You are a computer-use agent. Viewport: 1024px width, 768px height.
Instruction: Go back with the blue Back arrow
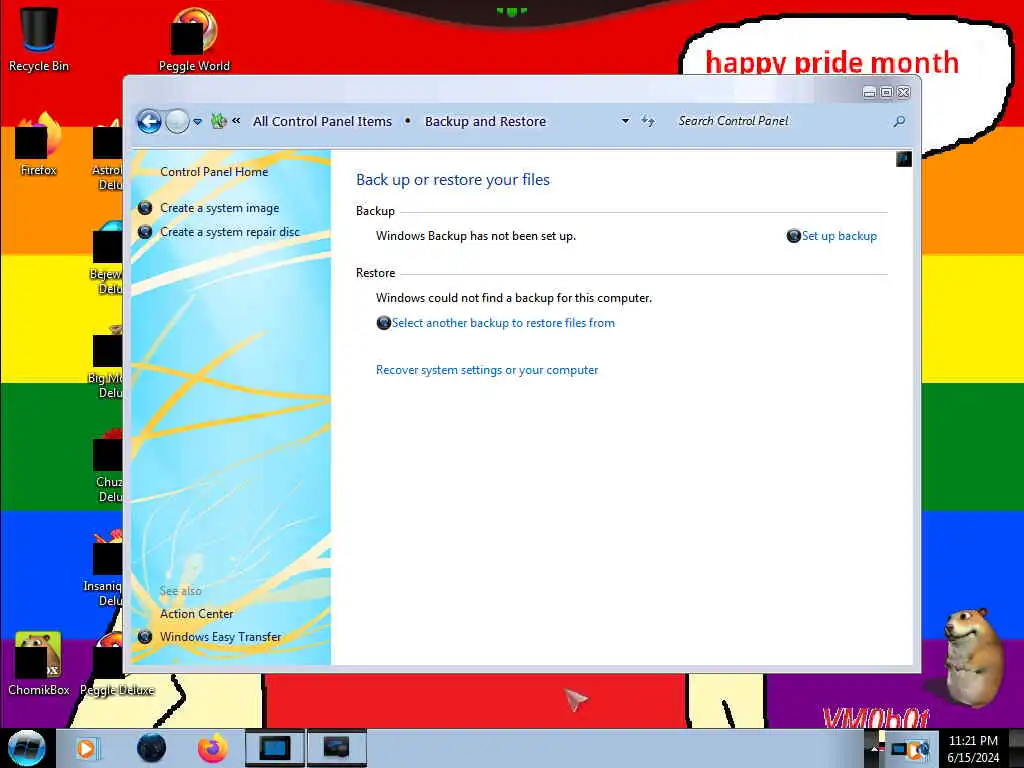pos(149,121)
